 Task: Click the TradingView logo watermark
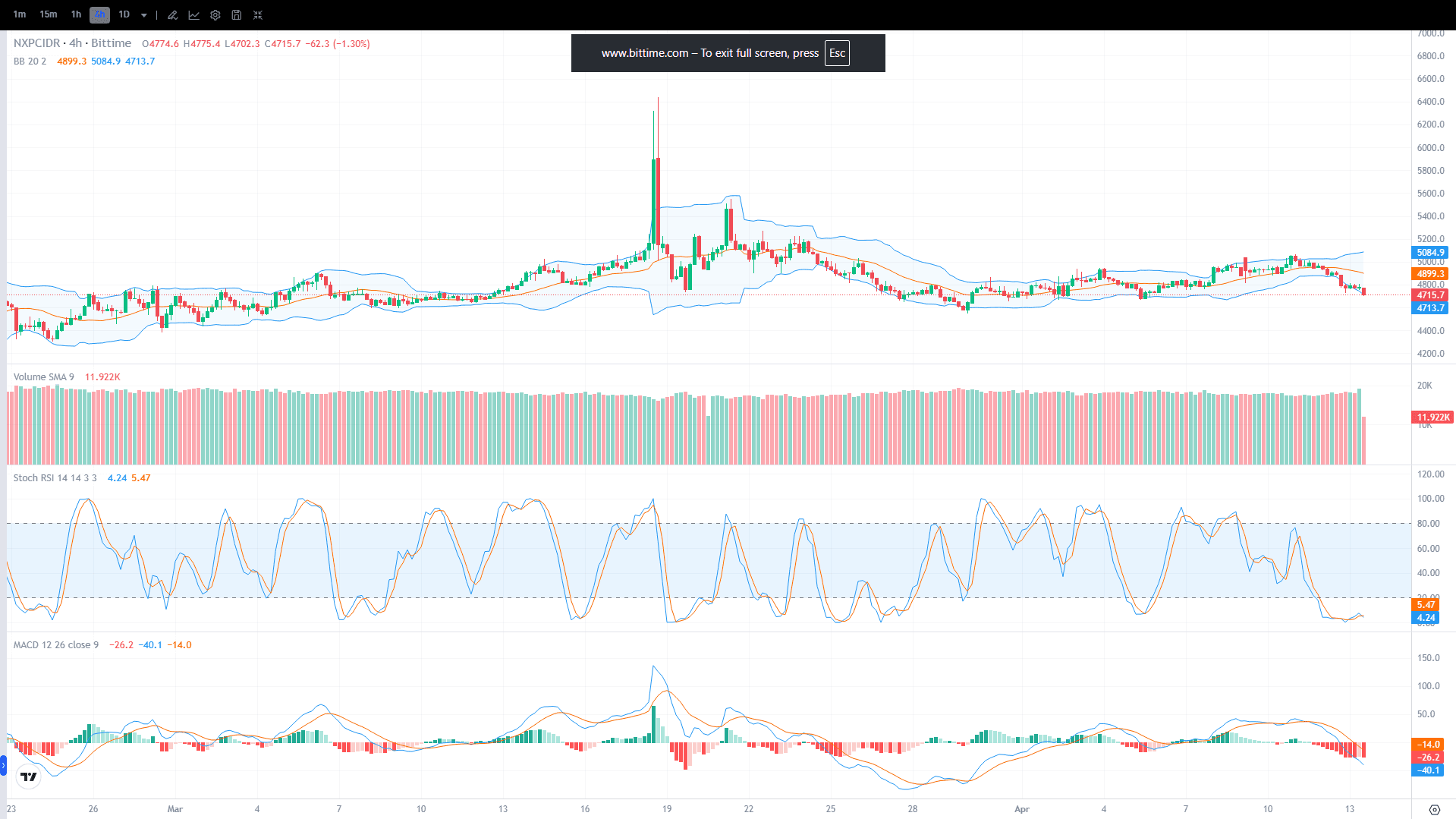click(27, 776)
